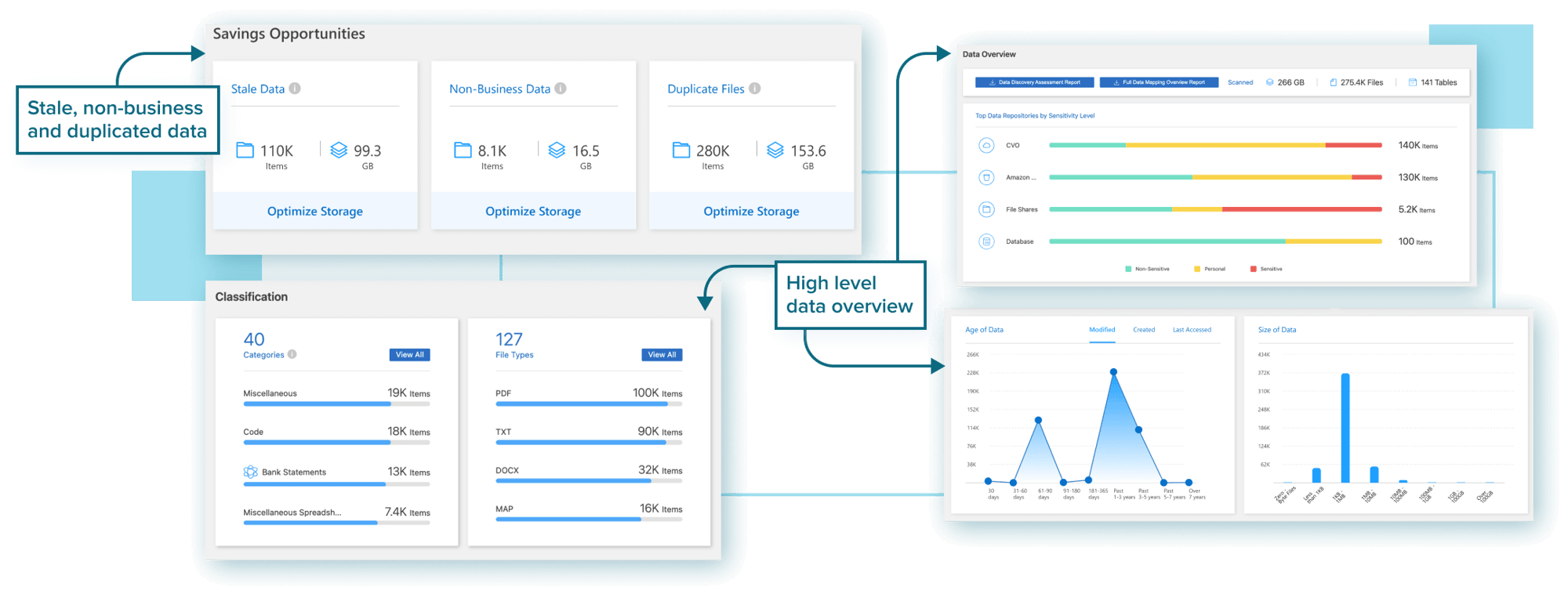Click the Stale Data info icon

pyautogui.click(x=295, y=89)
